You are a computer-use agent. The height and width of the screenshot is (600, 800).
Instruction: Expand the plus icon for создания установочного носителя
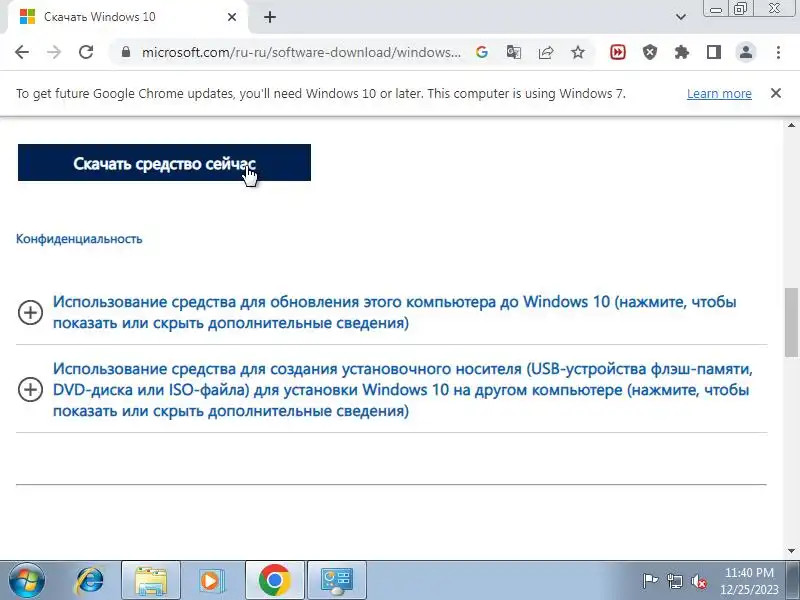pyautogui.click(x=31, y=390)
